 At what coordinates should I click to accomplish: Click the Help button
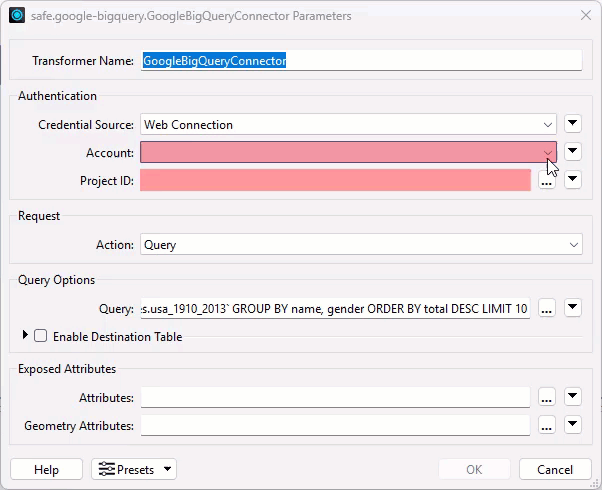[x=46, y=469]
